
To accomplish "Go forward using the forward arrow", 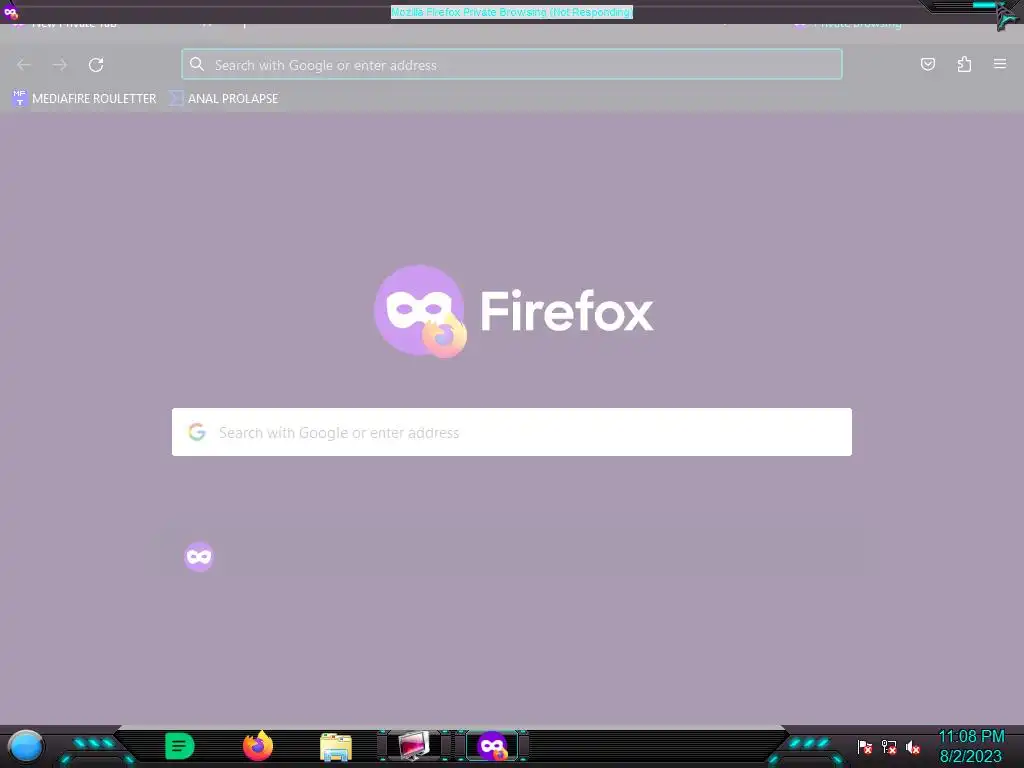I will click(x=60, y=65).
